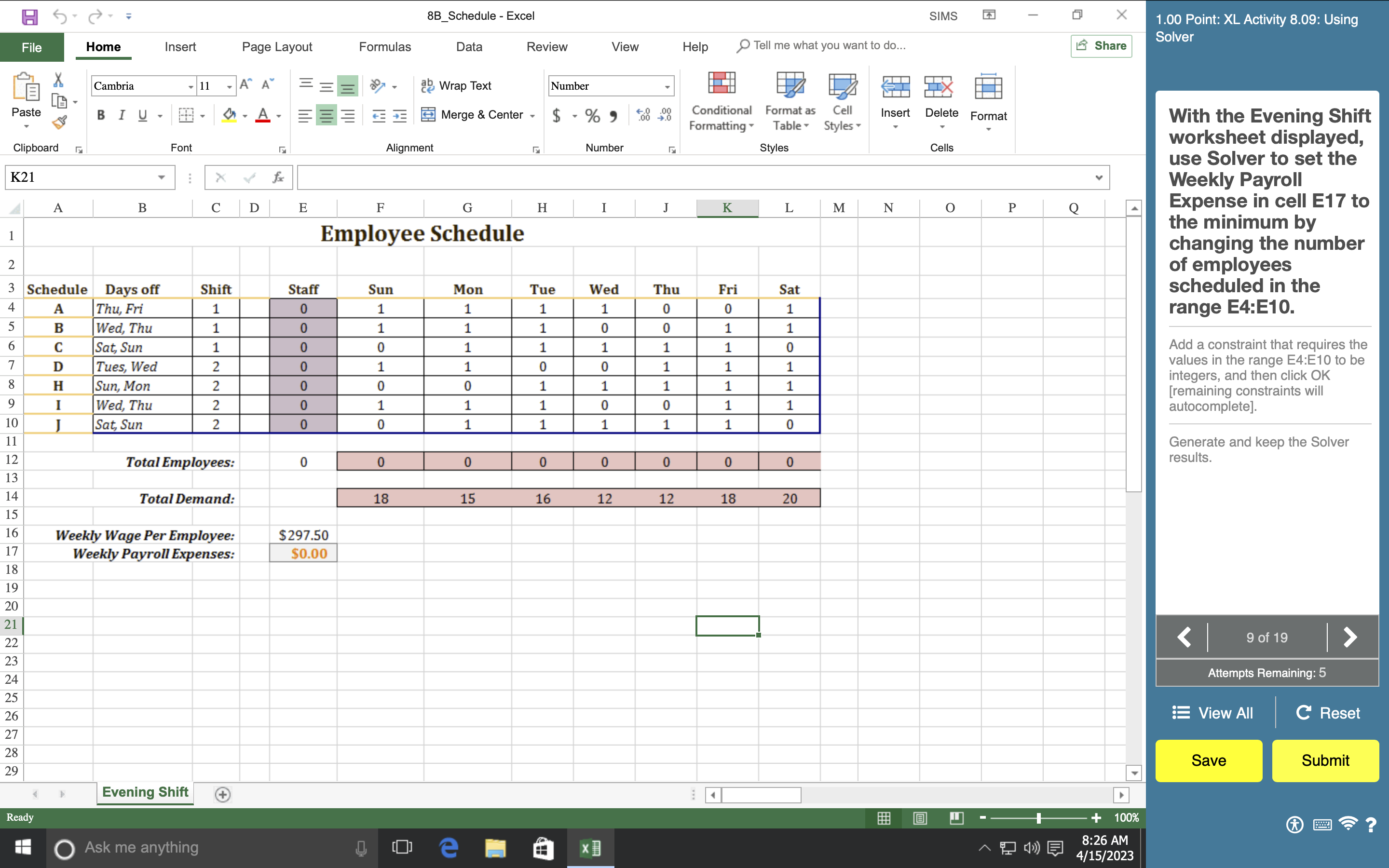Click the Cut scissors icon
The width and height of the screenshot is (1389, 868).
point(58,80)
